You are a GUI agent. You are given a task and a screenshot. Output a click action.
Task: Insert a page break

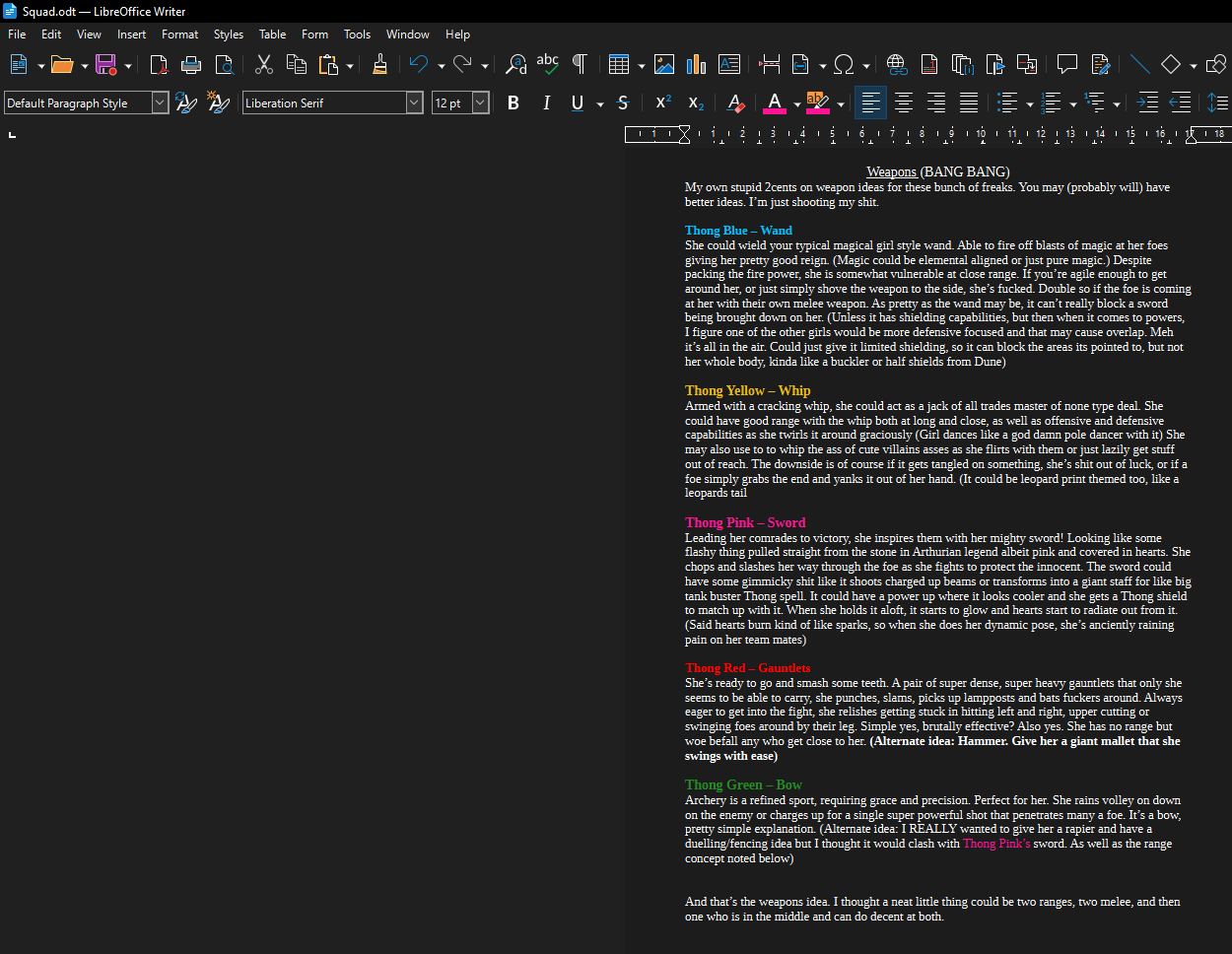pyautogui.click(x=770, y=64)
